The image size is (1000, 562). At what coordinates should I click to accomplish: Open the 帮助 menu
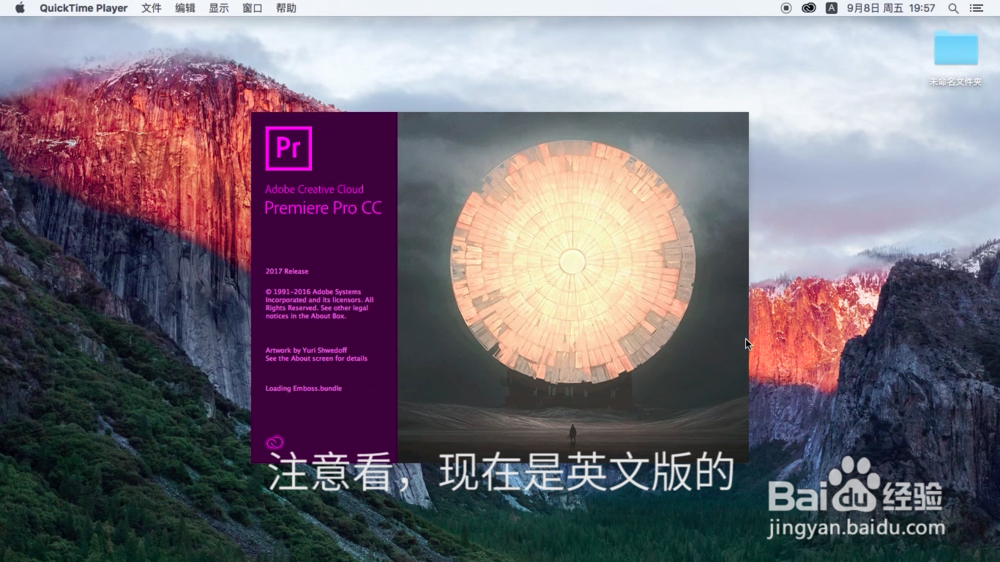pos(286,8)
